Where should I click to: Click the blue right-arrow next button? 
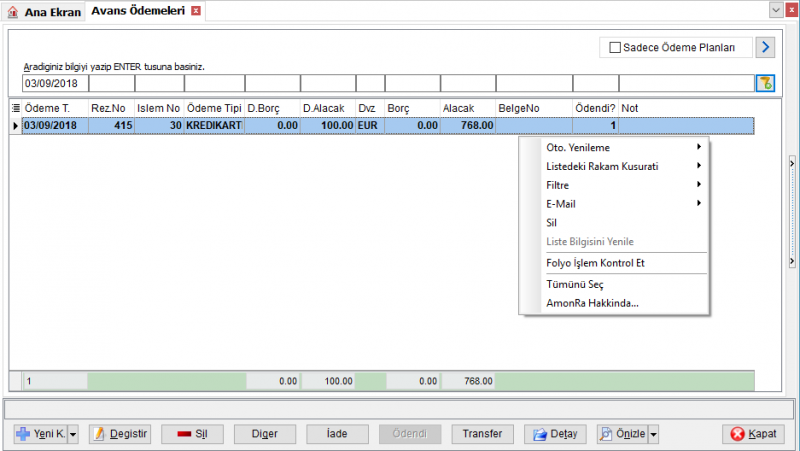coord(765,47)
